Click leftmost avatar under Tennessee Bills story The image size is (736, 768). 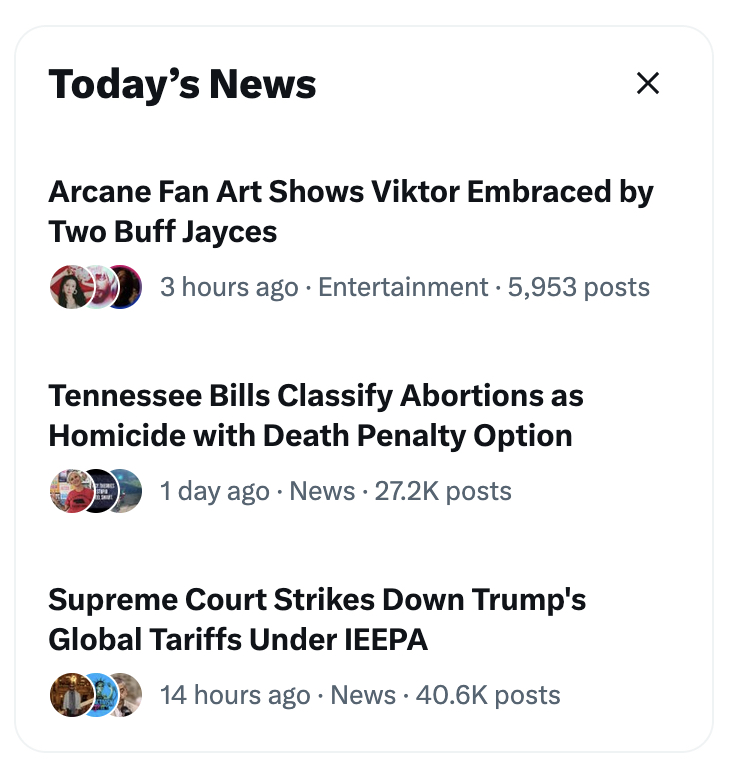point(67,492)
